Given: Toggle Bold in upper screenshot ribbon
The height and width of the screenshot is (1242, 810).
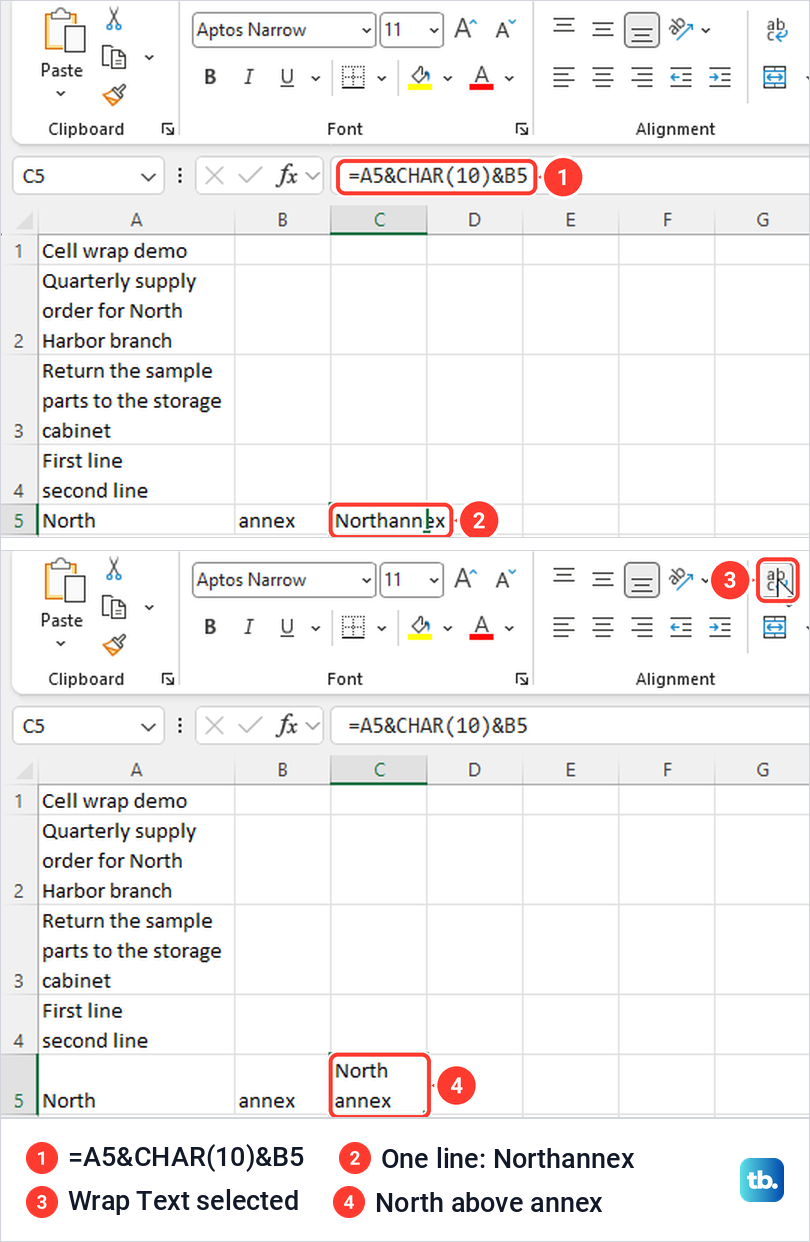Looking at the screenshot, I should (x=210, y=77).
